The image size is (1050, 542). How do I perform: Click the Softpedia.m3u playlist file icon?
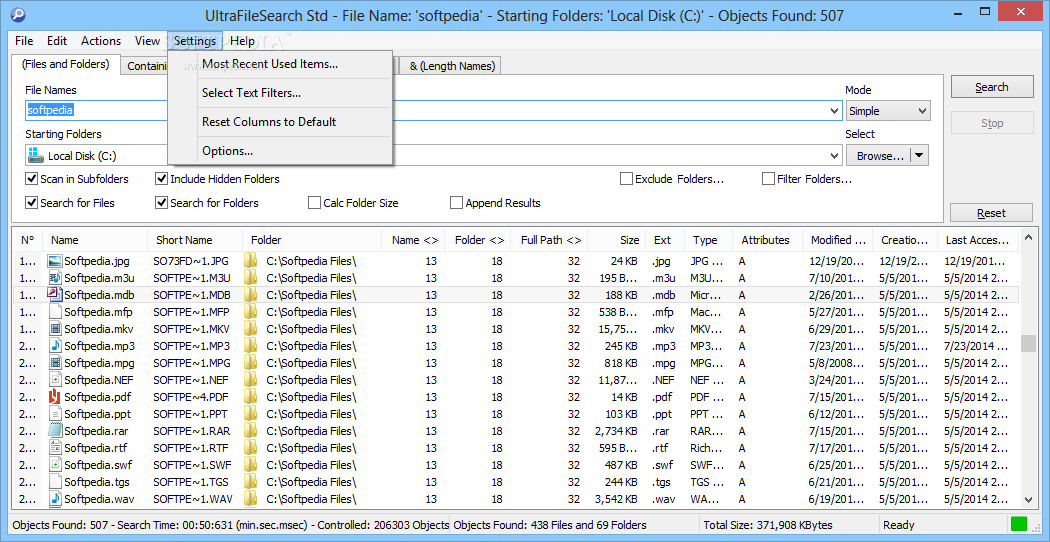click(55, 277)
